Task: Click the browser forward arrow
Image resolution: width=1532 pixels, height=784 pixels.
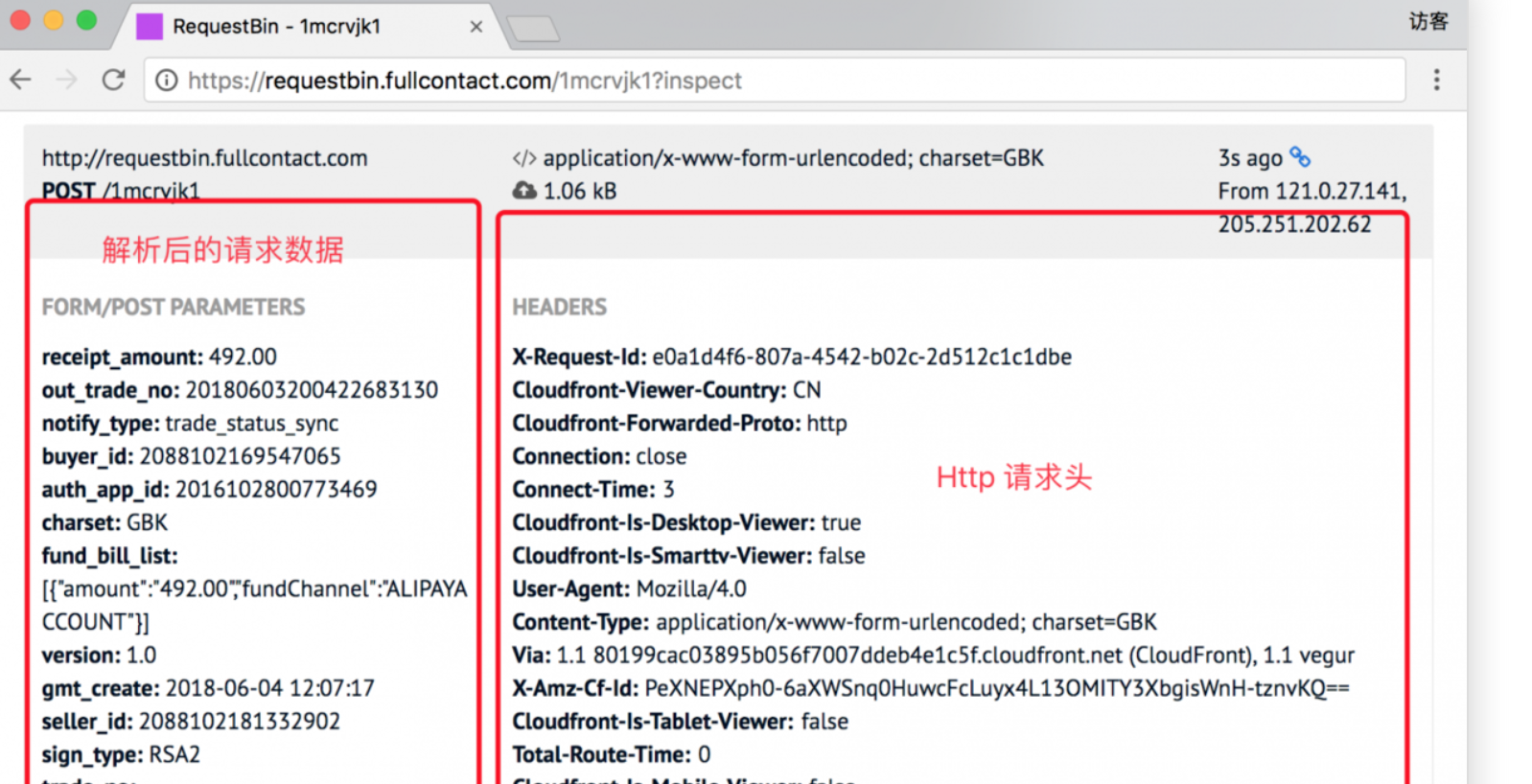Action: pyautogui.click(x=66, y=80)
